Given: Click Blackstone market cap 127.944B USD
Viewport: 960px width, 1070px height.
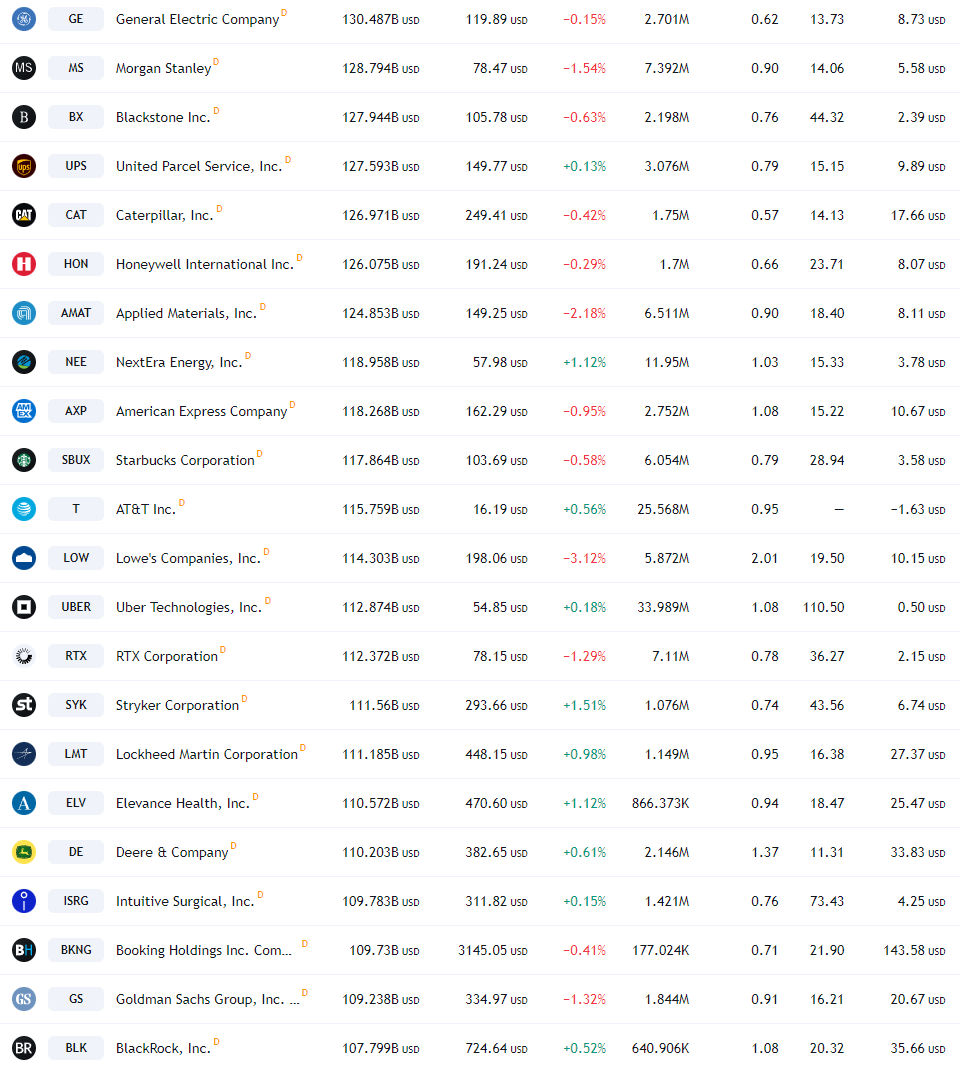Looking at the screenshot, I should 381,117.
